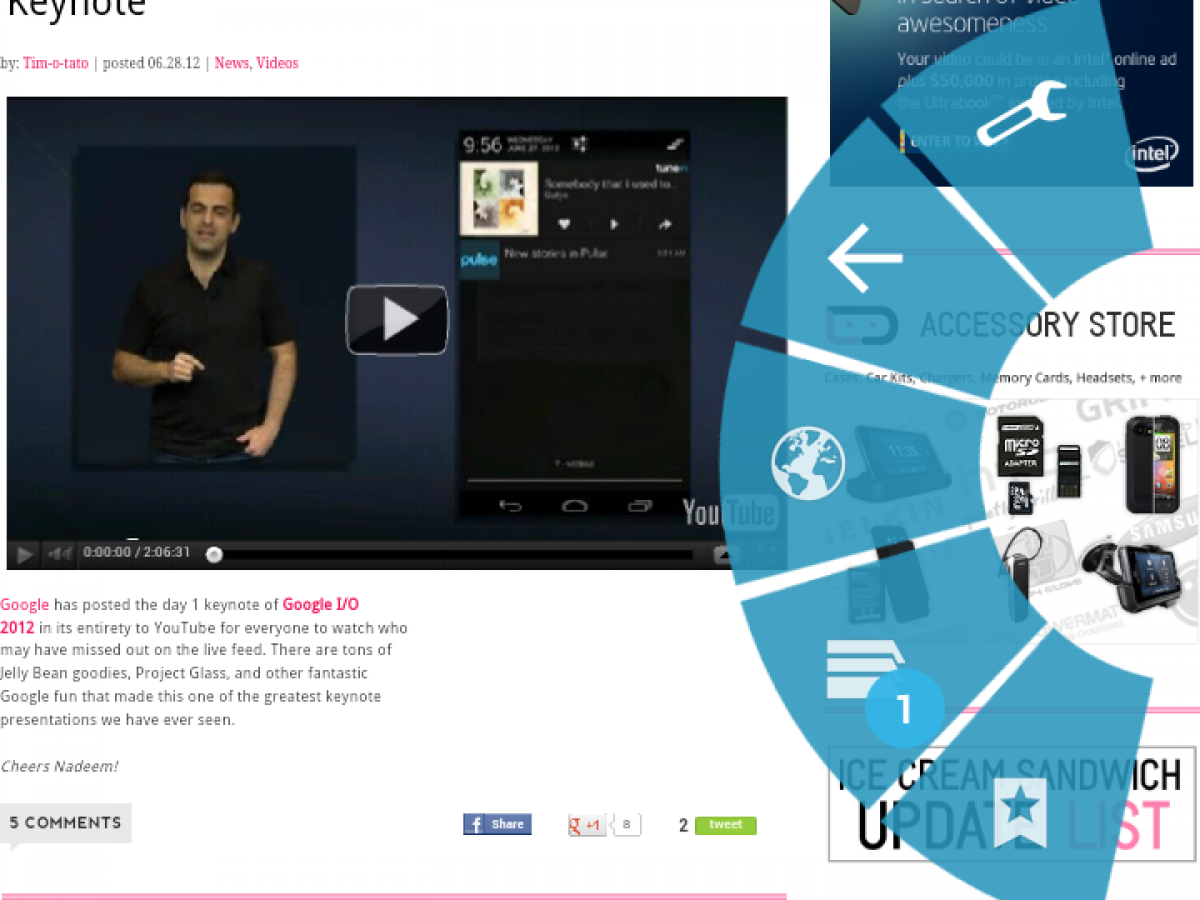Click the small play button in video bar

coord(26,553)
